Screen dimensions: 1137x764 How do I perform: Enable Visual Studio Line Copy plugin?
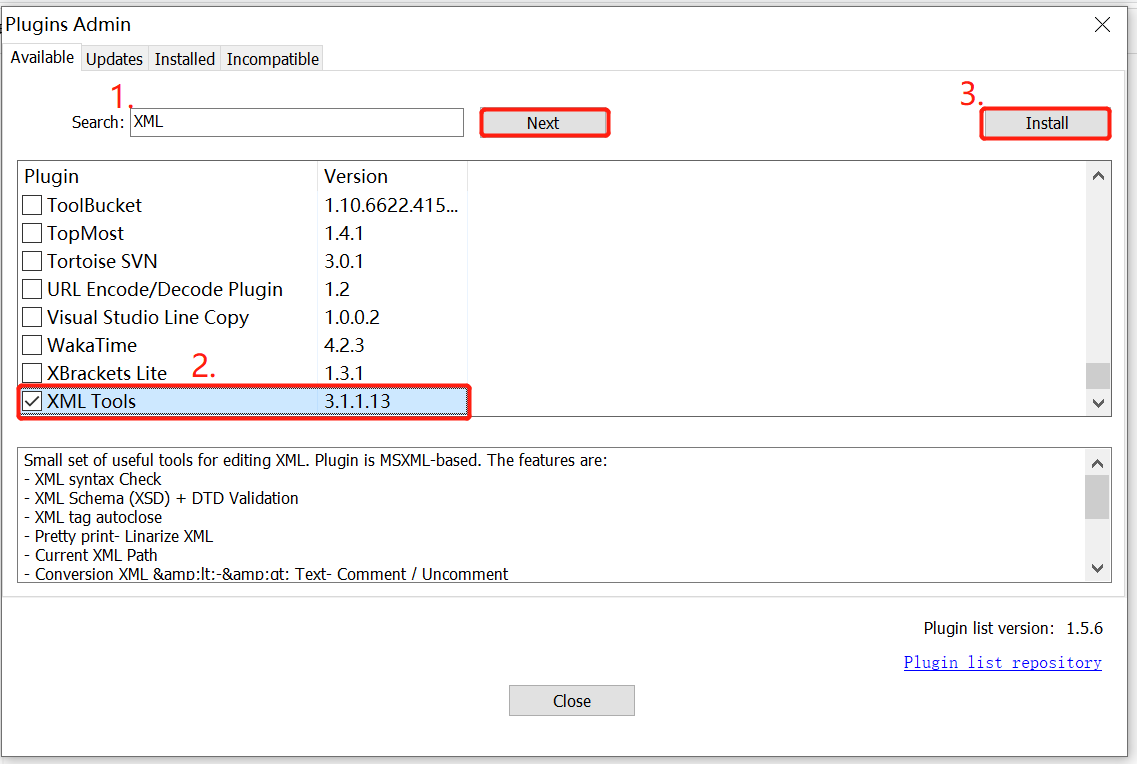click(31, 317)
